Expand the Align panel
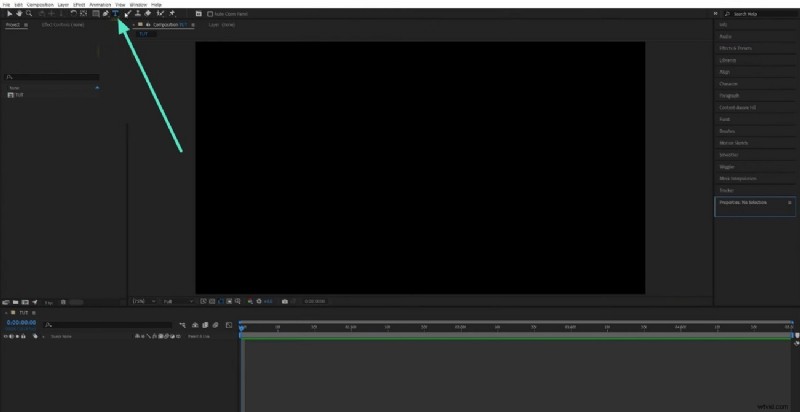The image size is (800, 412). tap(724, 72)
